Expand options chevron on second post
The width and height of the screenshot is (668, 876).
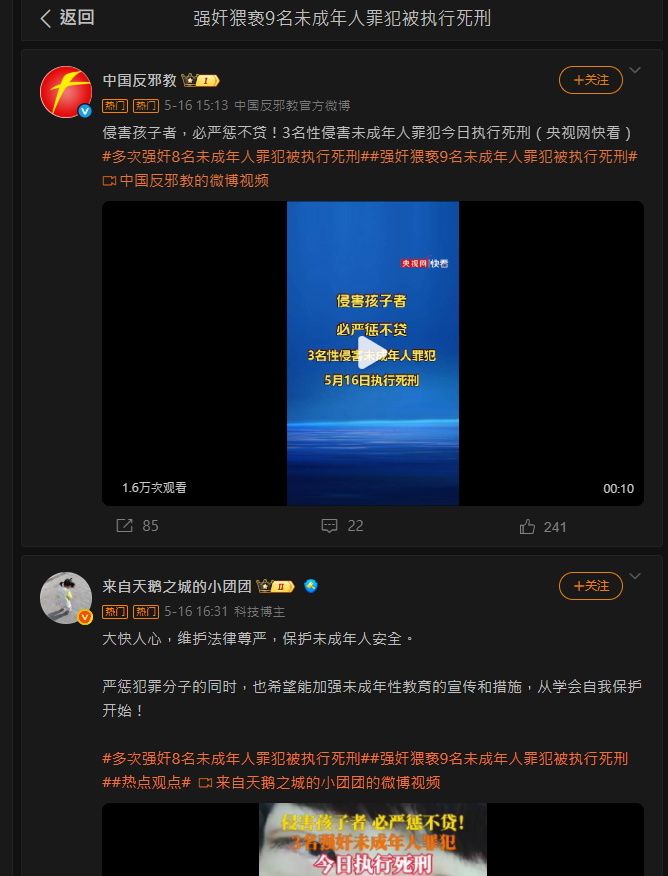click(x=635, y=576)
